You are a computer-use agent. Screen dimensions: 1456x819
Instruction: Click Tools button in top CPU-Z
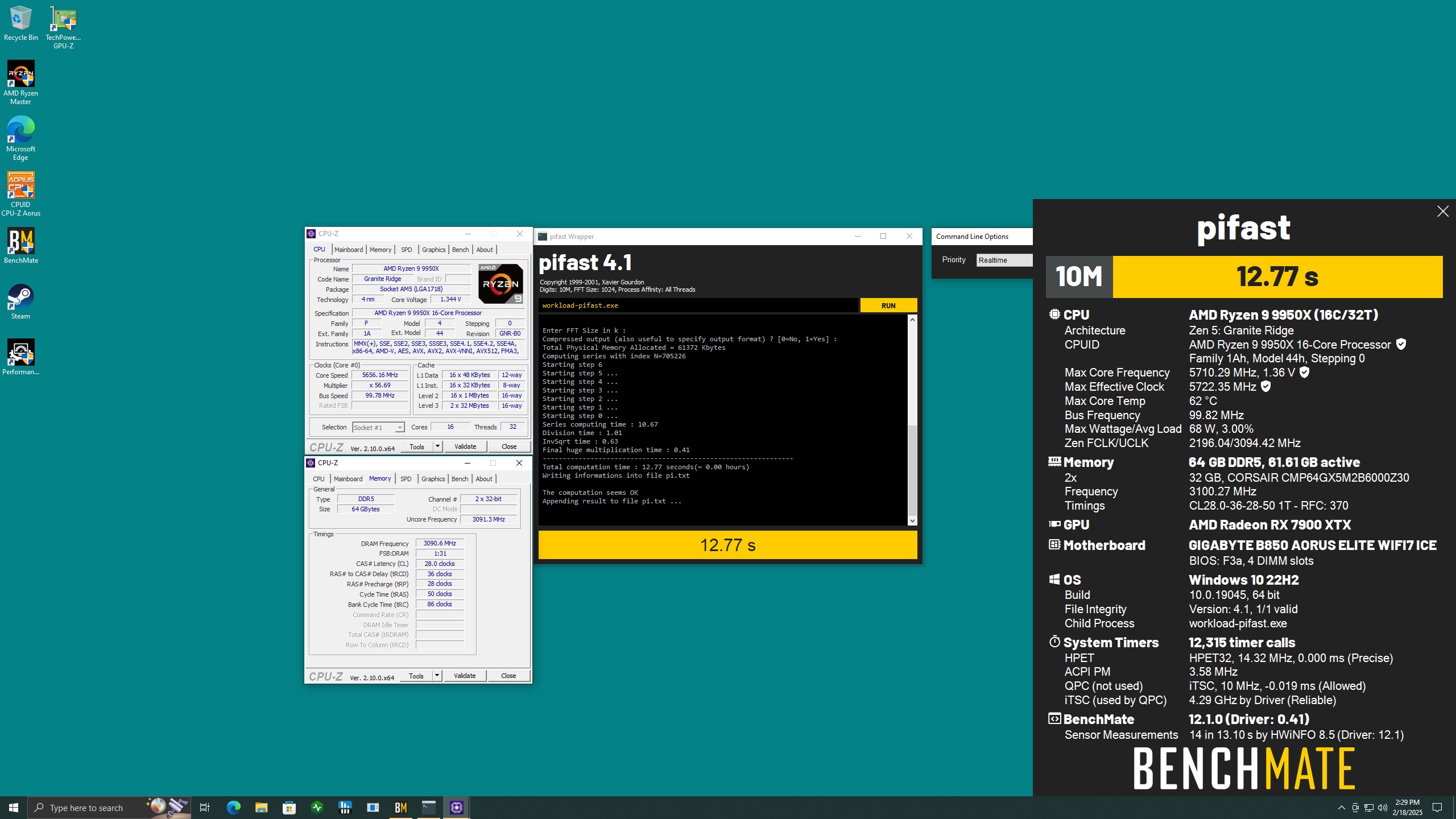click(417, 446)
